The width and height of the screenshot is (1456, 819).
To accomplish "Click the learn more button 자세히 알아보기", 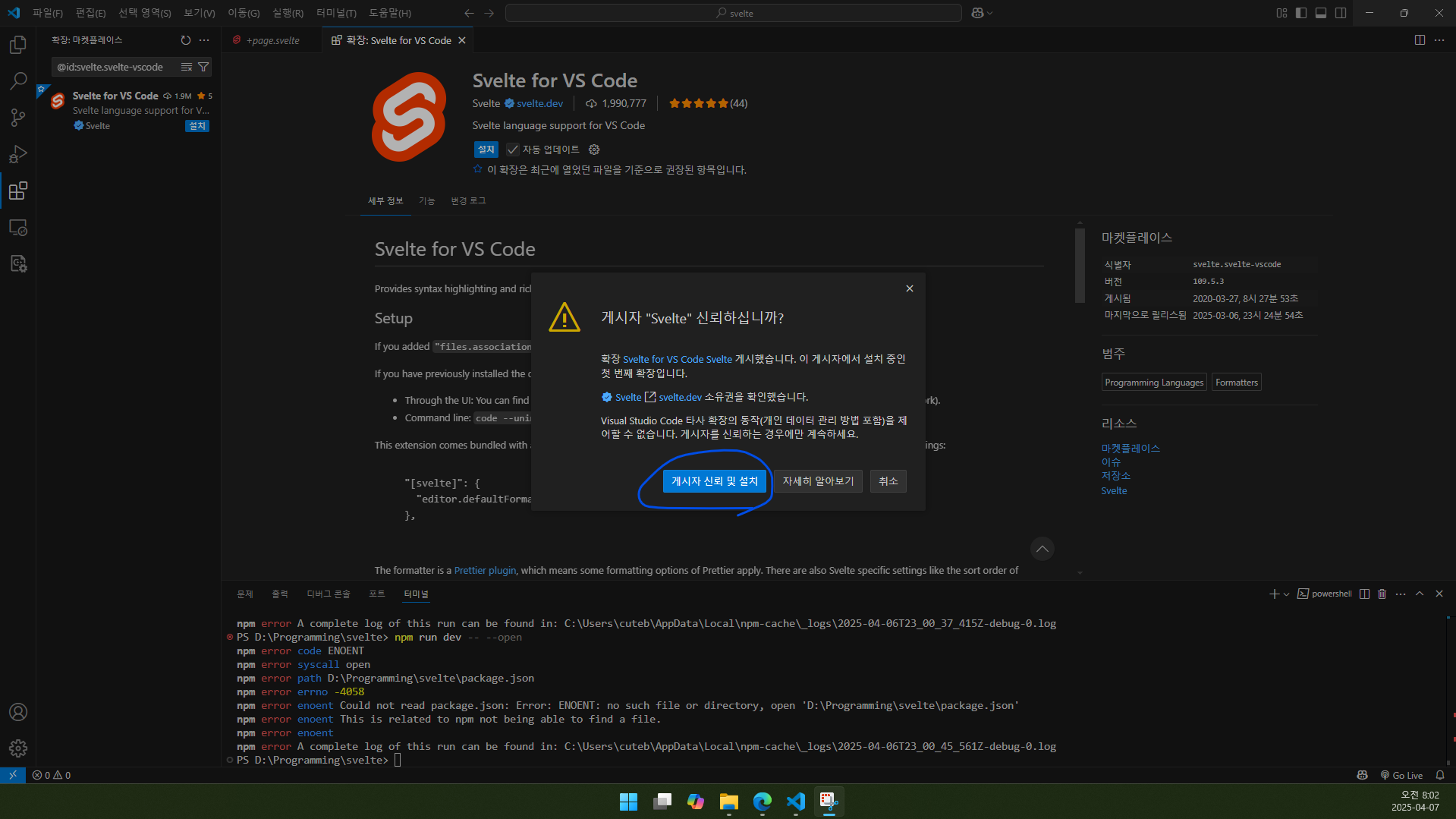I will [818, 481].
